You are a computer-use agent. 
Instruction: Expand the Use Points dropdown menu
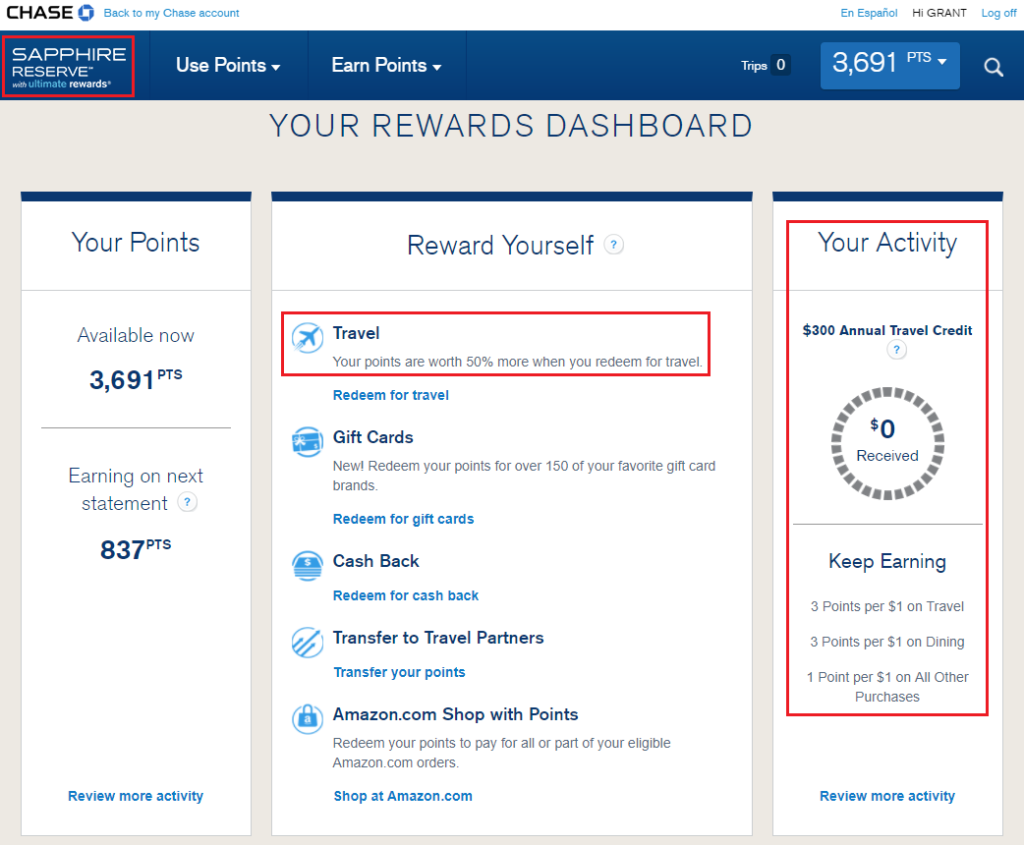click(228, 65)
